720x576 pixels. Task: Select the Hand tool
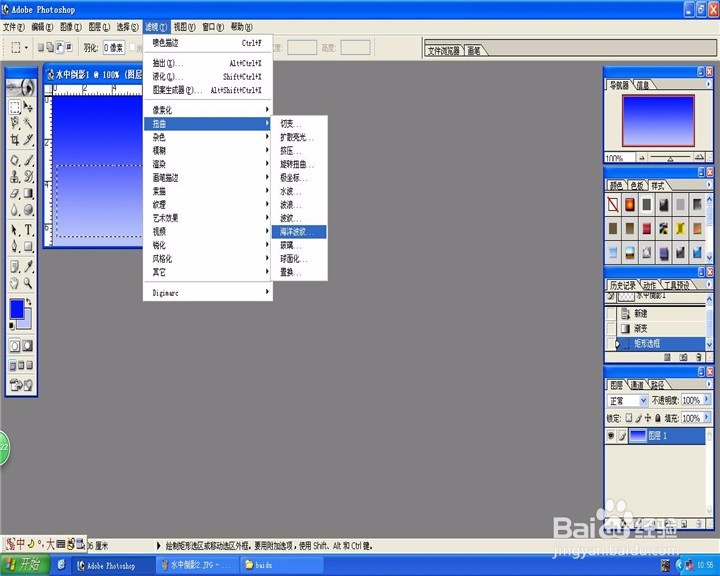tap(15, 283)
